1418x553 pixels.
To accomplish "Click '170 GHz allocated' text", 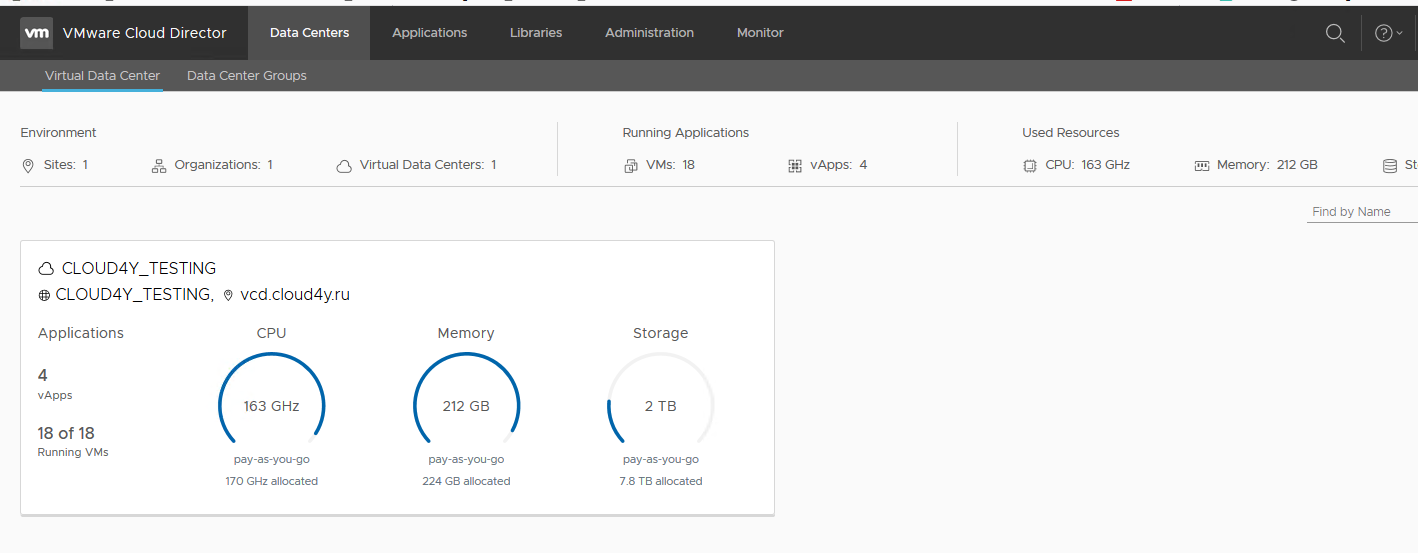I will [x=272, y=481].
